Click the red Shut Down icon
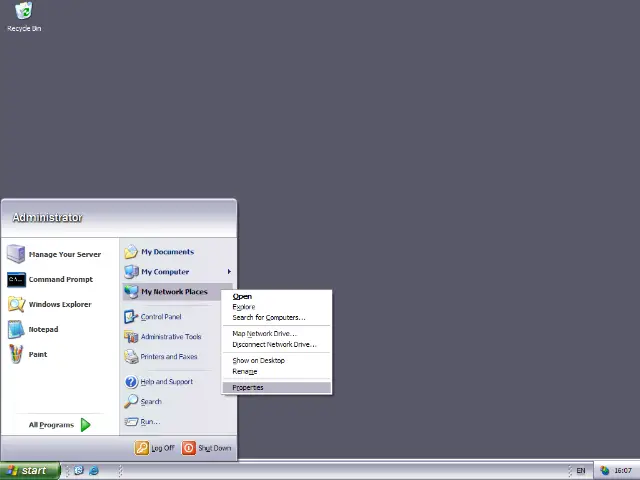Screen dimensions: 640x480 pos(189,448)
